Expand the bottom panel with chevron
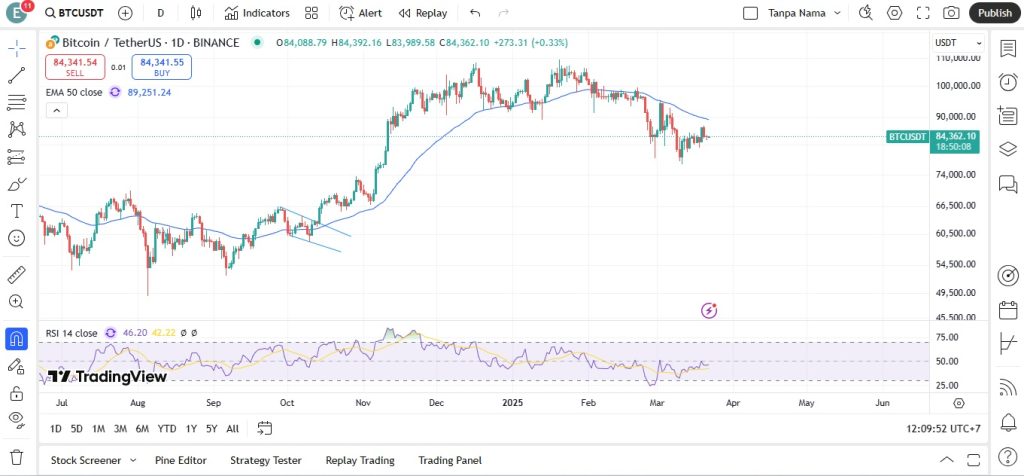 tap(946, 460)
